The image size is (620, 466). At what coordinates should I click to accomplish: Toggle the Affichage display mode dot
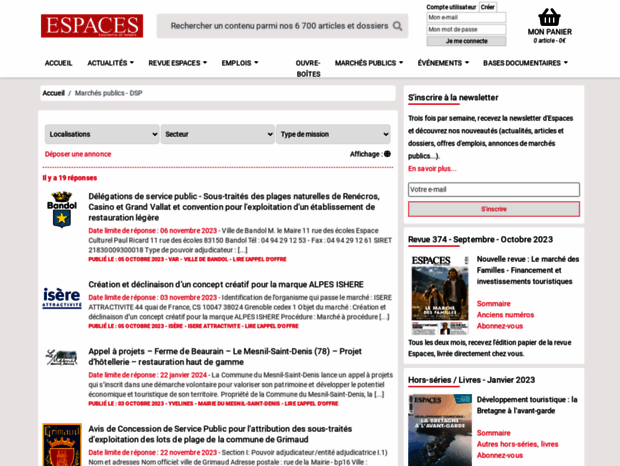[x=388, y=154]
